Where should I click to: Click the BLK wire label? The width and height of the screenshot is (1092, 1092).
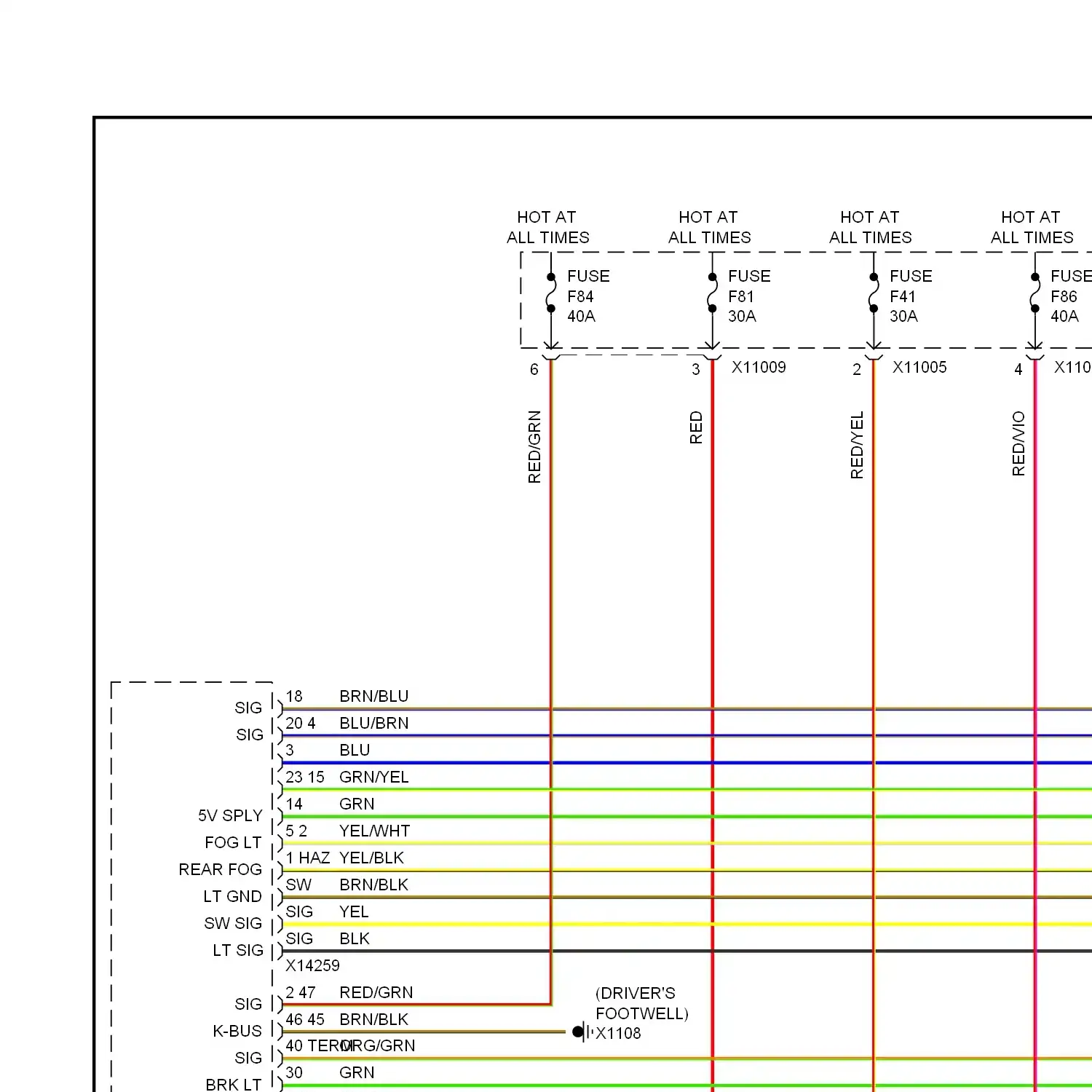point(355,938)
